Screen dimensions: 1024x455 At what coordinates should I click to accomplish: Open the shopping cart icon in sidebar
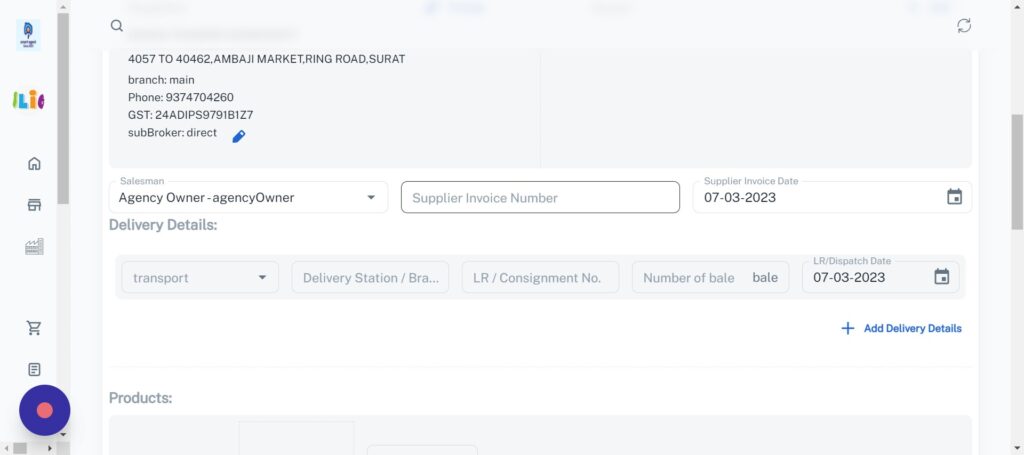pos(34,328)
